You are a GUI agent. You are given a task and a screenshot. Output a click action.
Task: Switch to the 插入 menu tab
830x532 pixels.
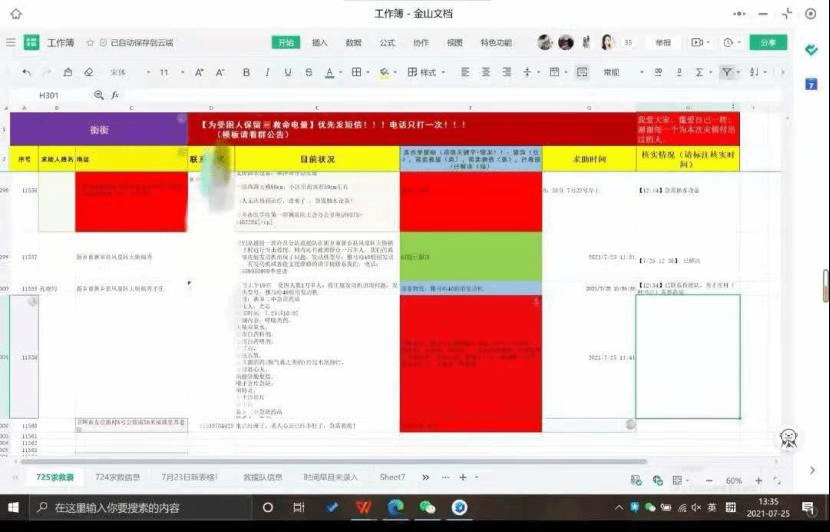pyautogui.click(x=320, y=43)
